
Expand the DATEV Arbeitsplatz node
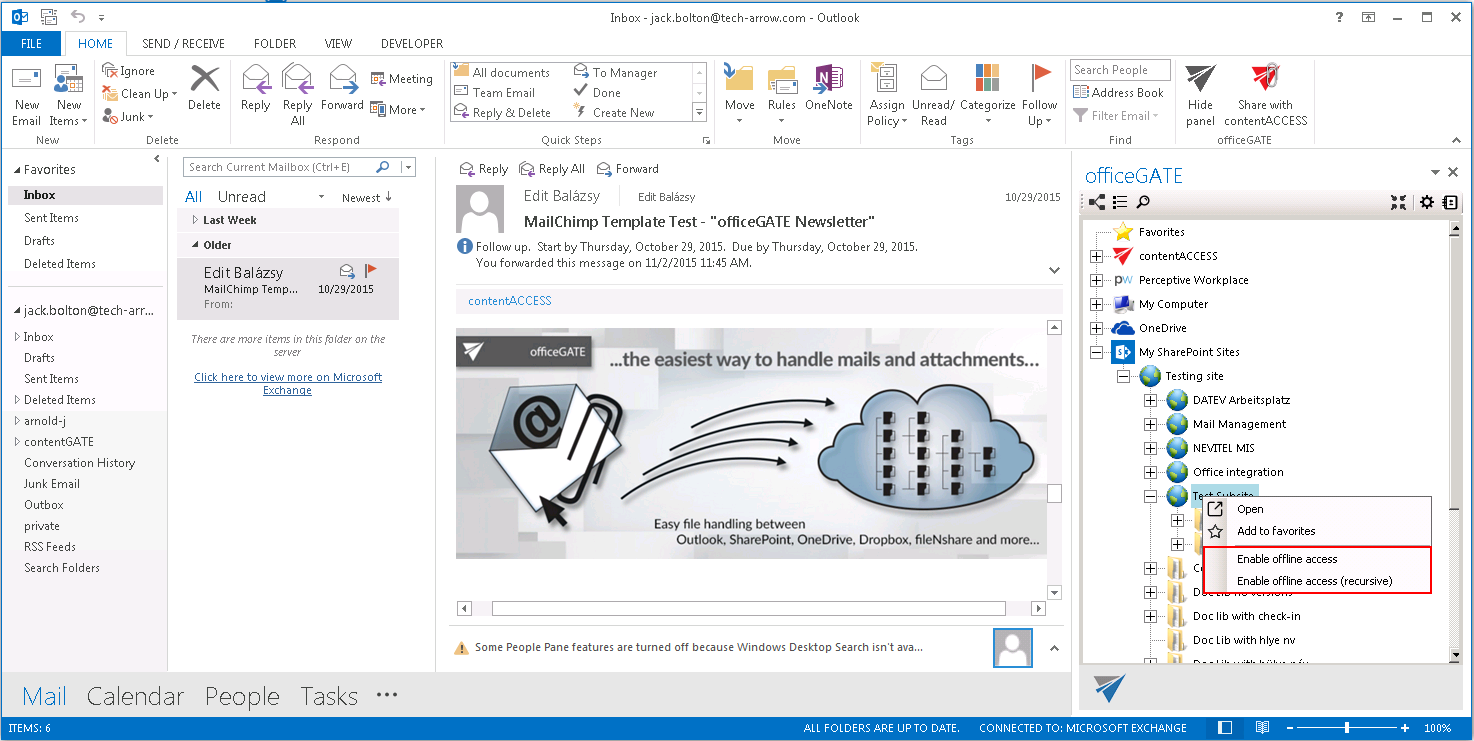[1151, 400]
